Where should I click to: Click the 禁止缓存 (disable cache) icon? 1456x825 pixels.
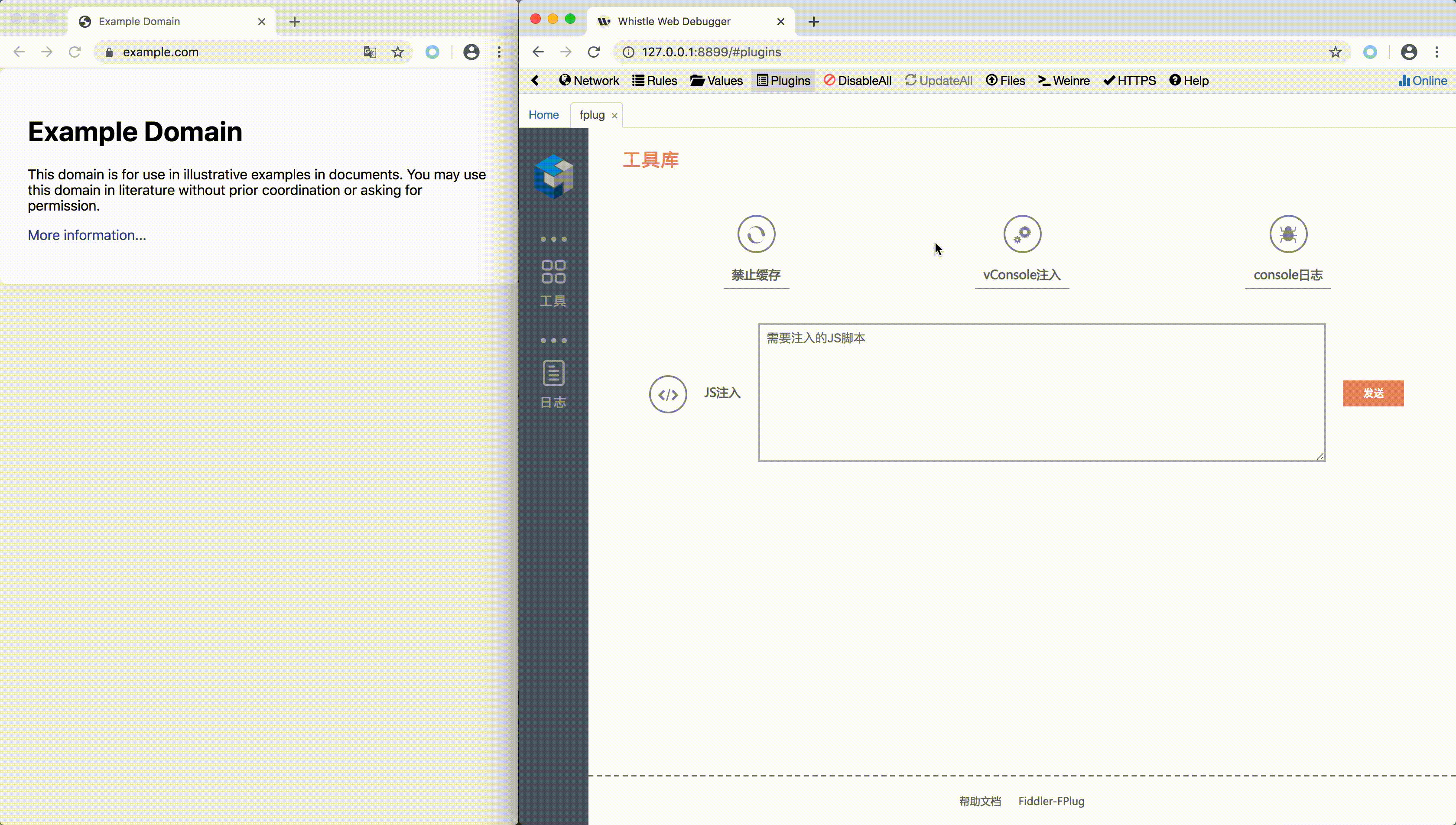pos(756,234)
